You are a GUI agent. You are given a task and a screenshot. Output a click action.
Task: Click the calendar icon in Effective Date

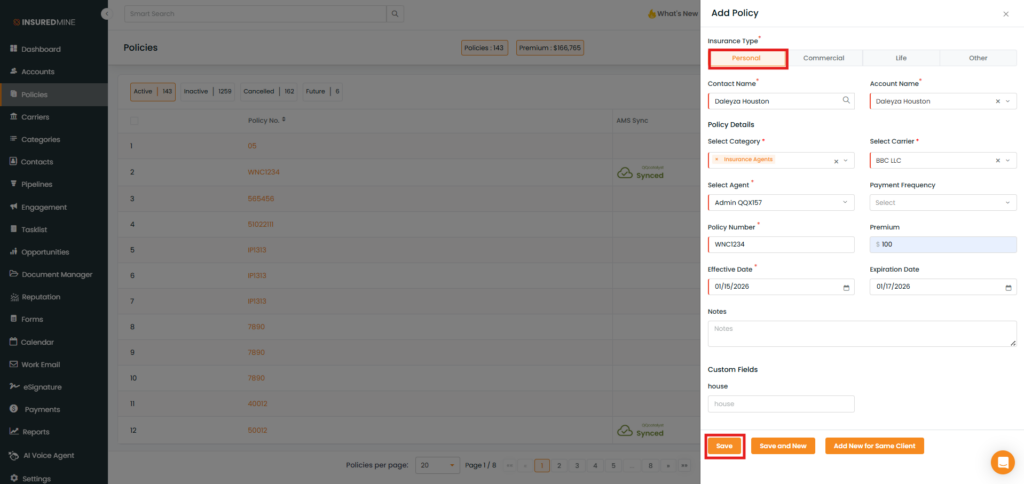[846, 287]
